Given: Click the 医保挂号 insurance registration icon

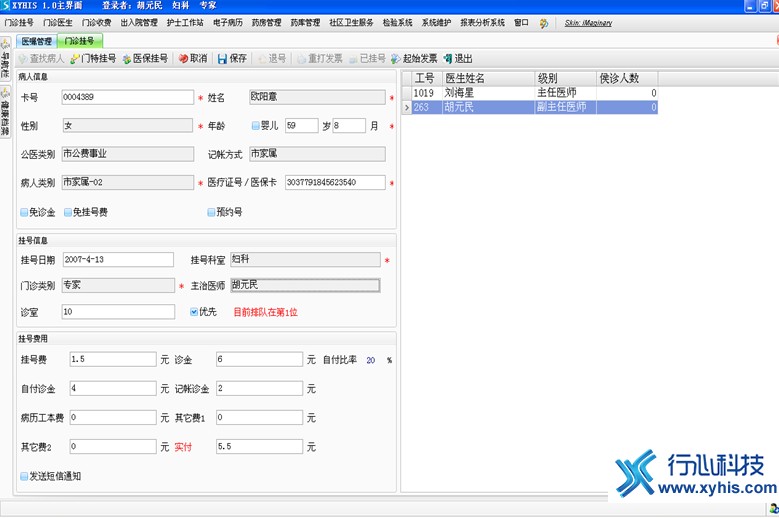Looking at the screenshot, I should click(127, 59).
